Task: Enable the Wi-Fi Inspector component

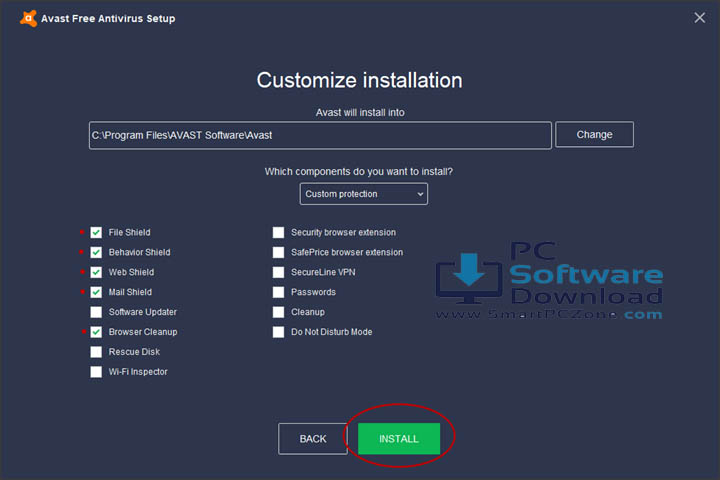Action: click(x=96, y=372)
